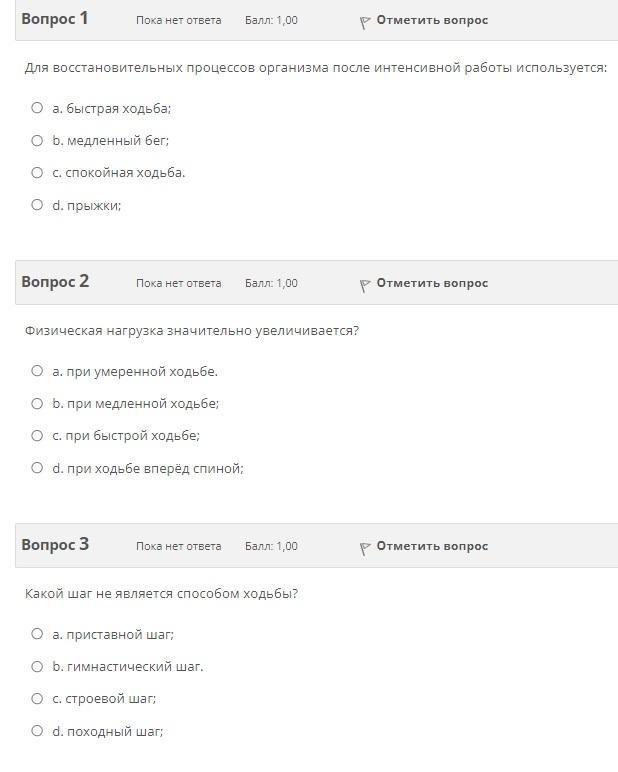The image size is (618, 772).
Task: Pick 'при ходьбе вперёд спиной' answer
Action: pyautogui.click(x=37, y=468)
